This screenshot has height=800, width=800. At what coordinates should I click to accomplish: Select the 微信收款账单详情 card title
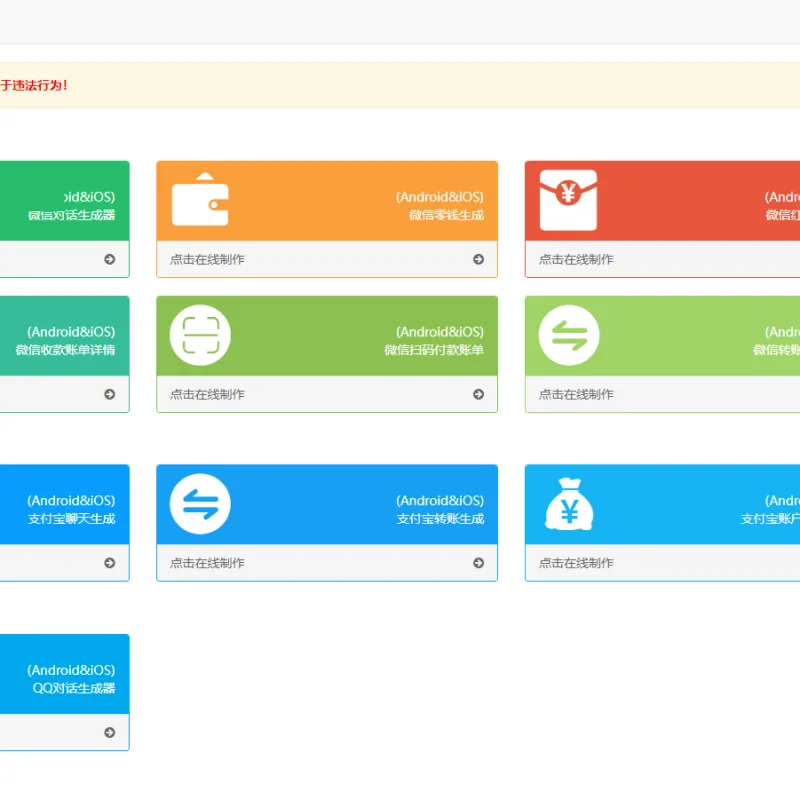[65, 350]
